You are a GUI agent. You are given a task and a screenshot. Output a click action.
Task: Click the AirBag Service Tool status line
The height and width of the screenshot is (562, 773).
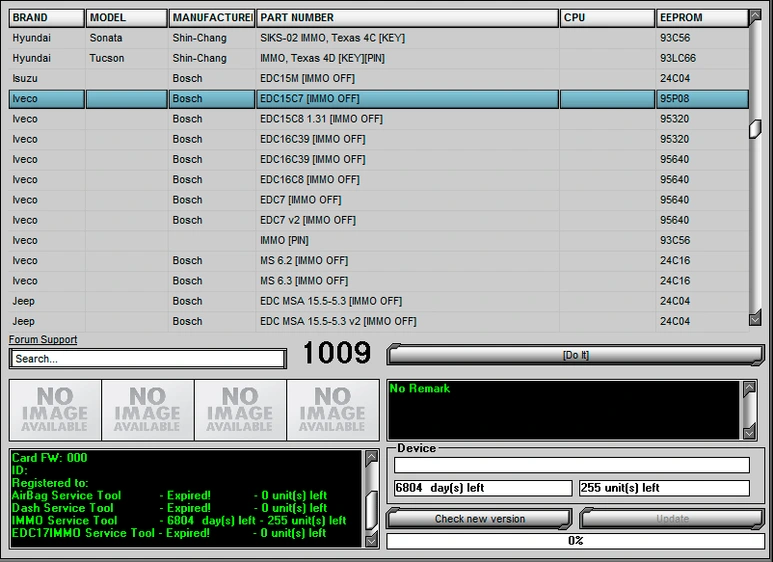point(169,495)
